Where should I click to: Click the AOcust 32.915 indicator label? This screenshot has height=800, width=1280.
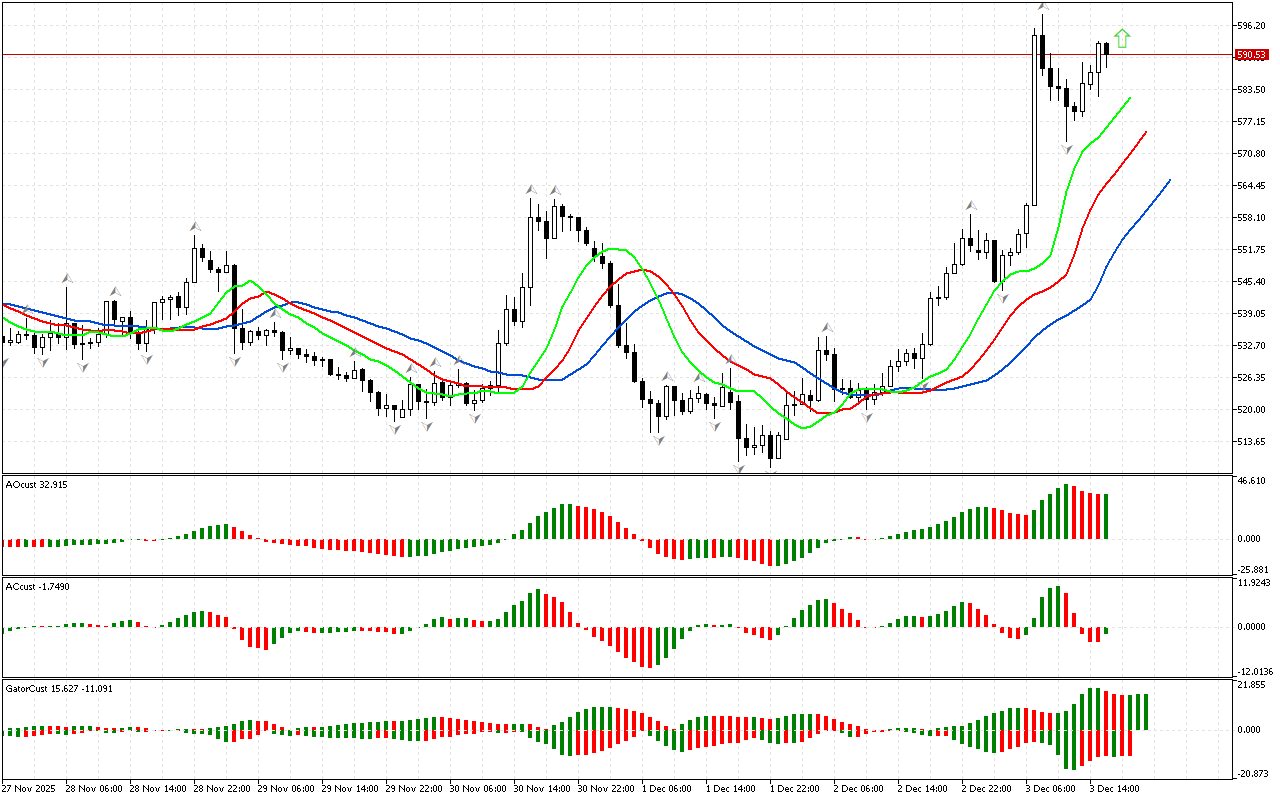(34, 484)
